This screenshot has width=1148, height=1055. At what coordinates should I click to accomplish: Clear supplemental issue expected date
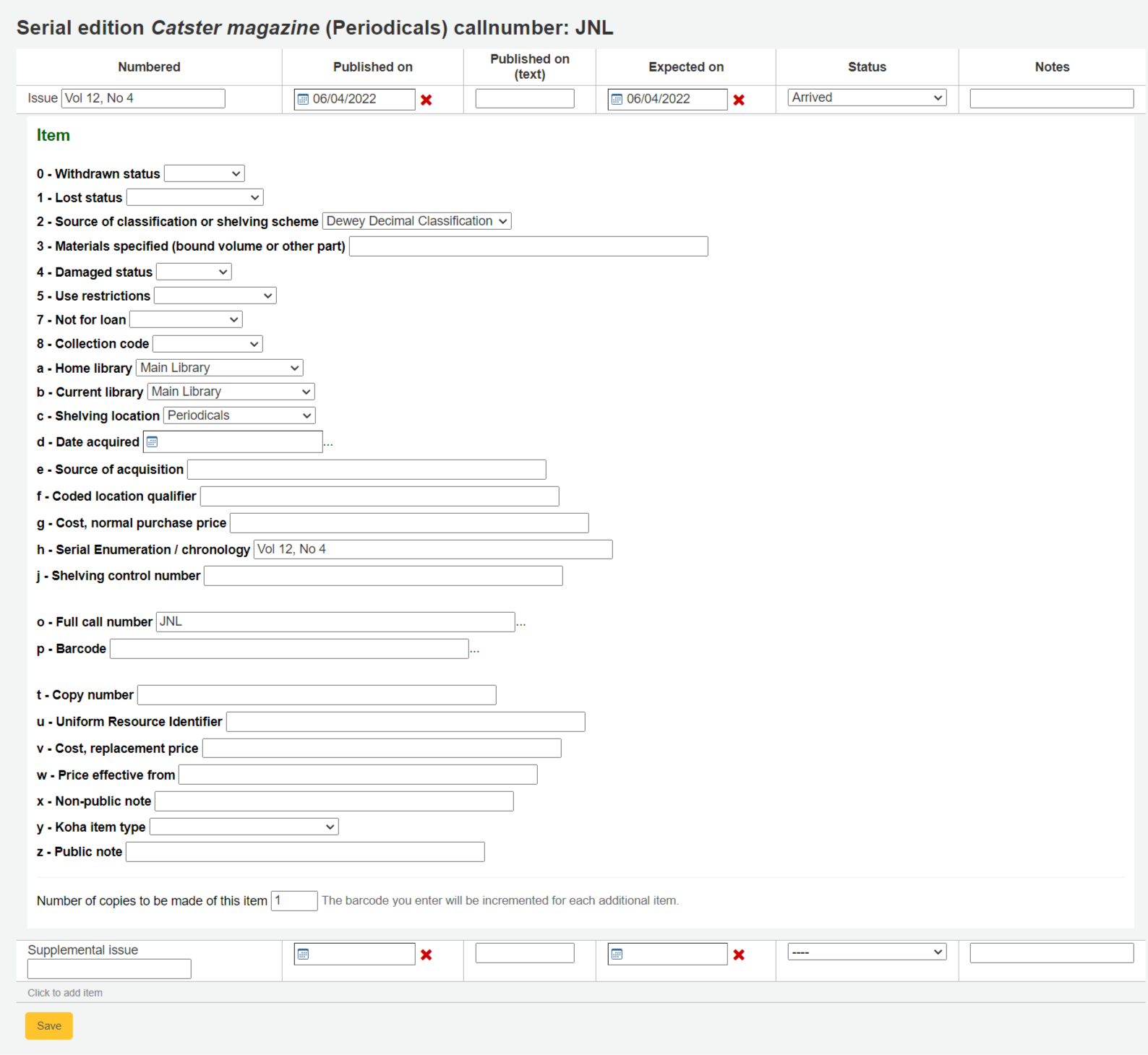[739, 955]
